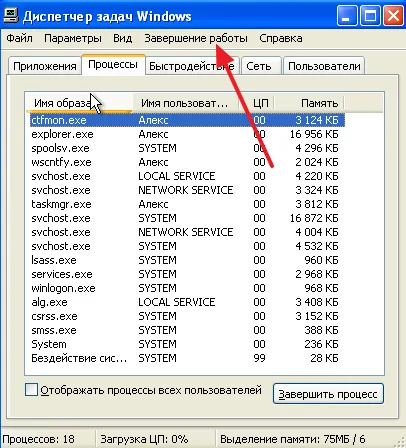Click the 99 CPU value
This screenshot has height=448, width=406.
pos(259,358)
